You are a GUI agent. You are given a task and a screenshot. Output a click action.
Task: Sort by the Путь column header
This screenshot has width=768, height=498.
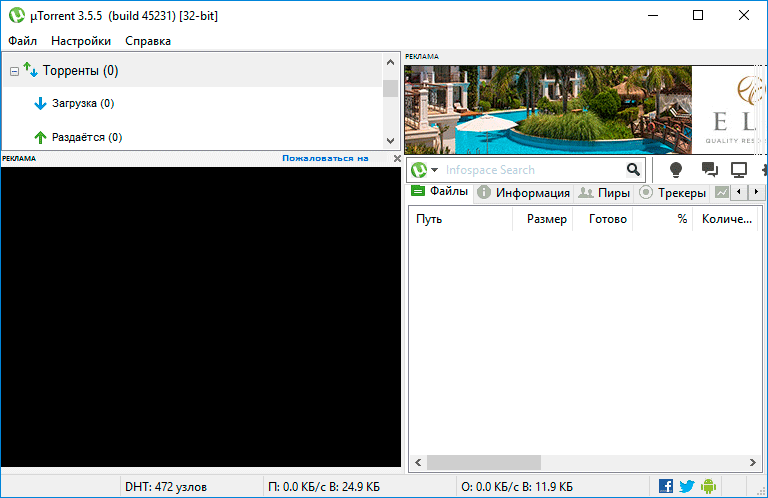pos(460,219)
